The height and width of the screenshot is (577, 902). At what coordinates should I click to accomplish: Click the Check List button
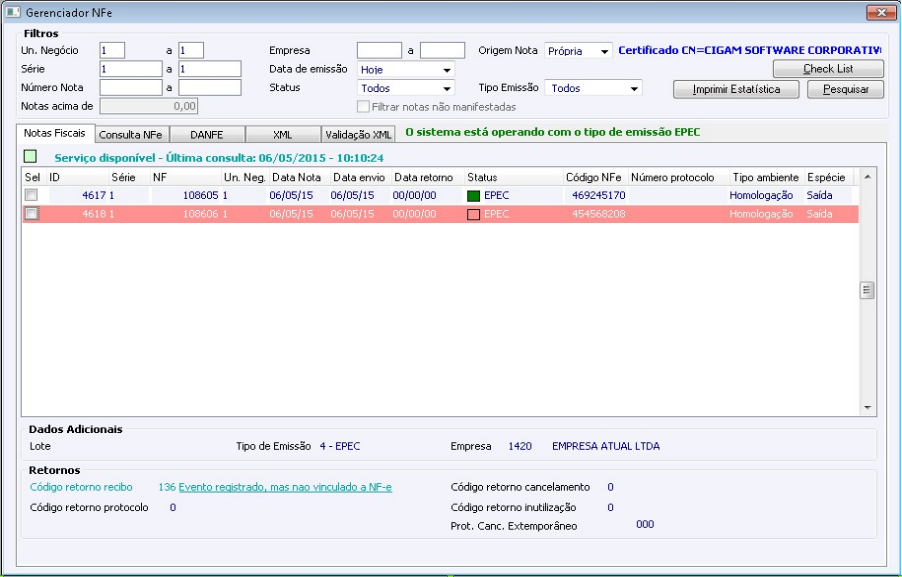coord(828,69)
